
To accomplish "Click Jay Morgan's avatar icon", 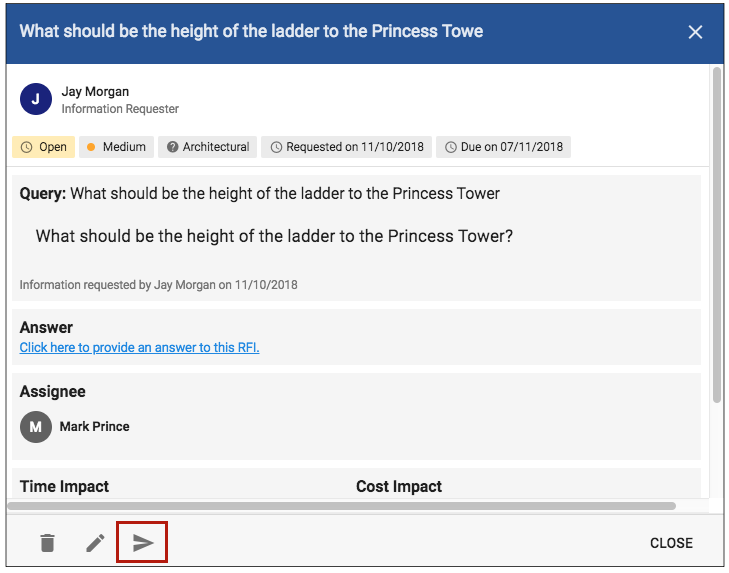I will [x=36, y=98].
